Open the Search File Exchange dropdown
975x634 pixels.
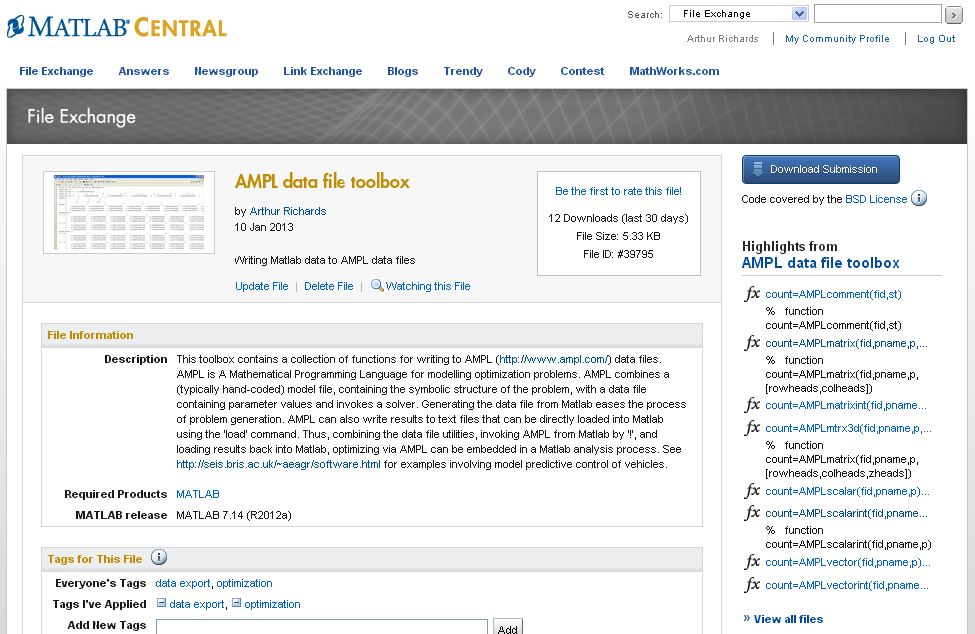pyautogui.click(x=739, y=14)
